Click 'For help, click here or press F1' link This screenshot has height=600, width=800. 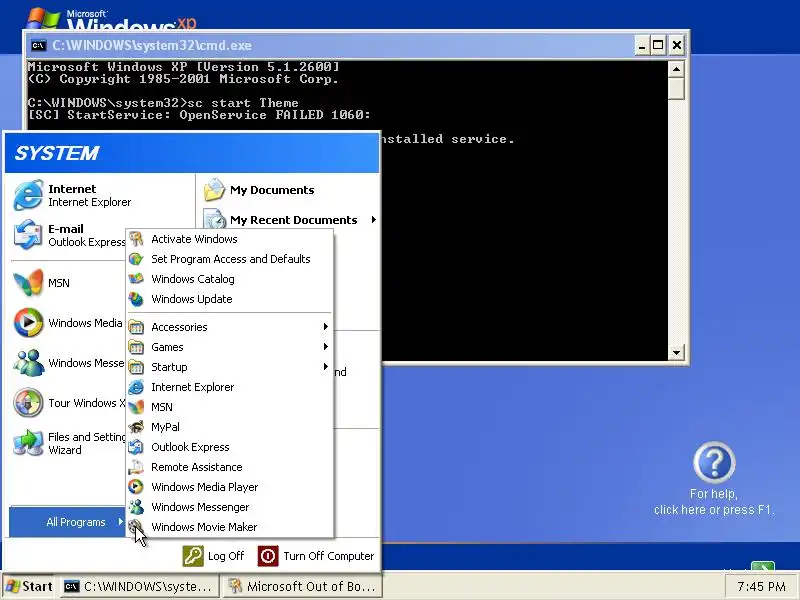[714, 502]
